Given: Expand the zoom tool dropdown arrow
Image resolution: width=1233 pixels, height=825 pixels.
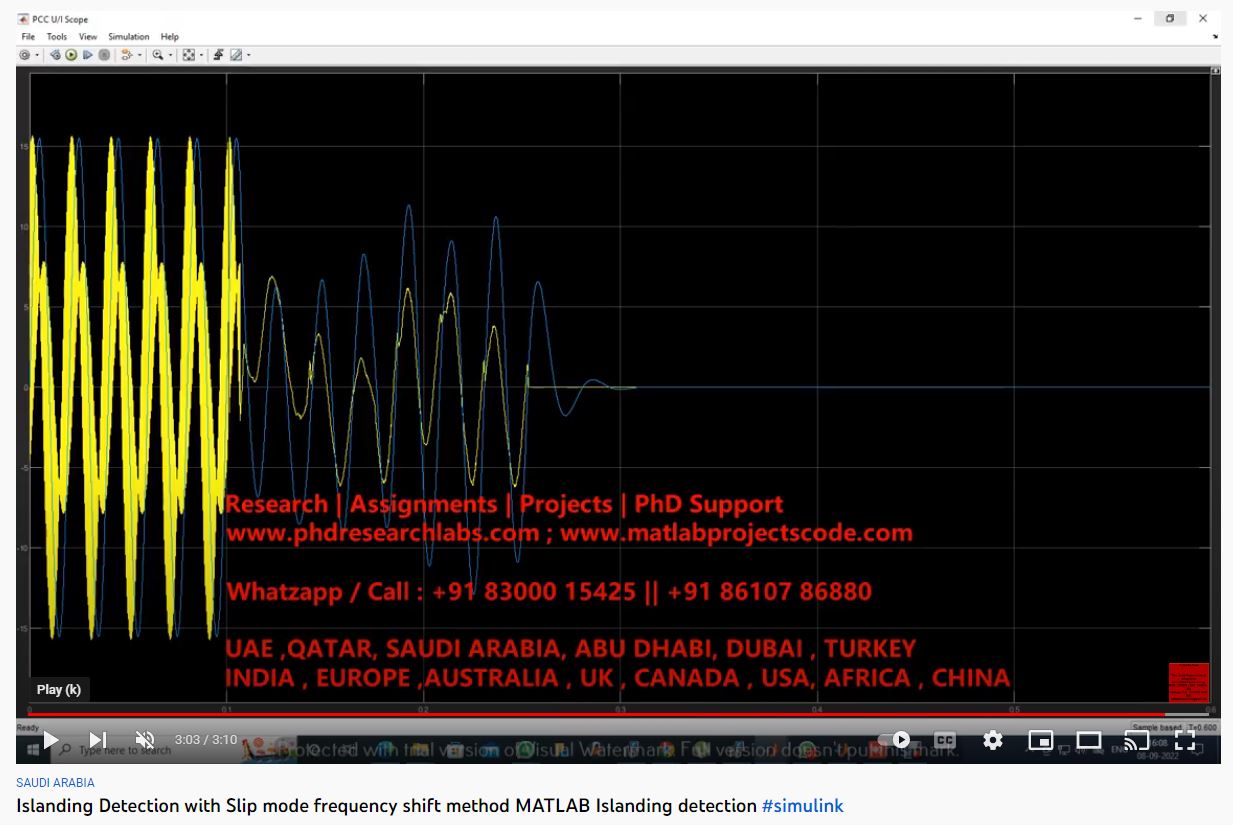Looking at the screenshot, I should [170, 55].
